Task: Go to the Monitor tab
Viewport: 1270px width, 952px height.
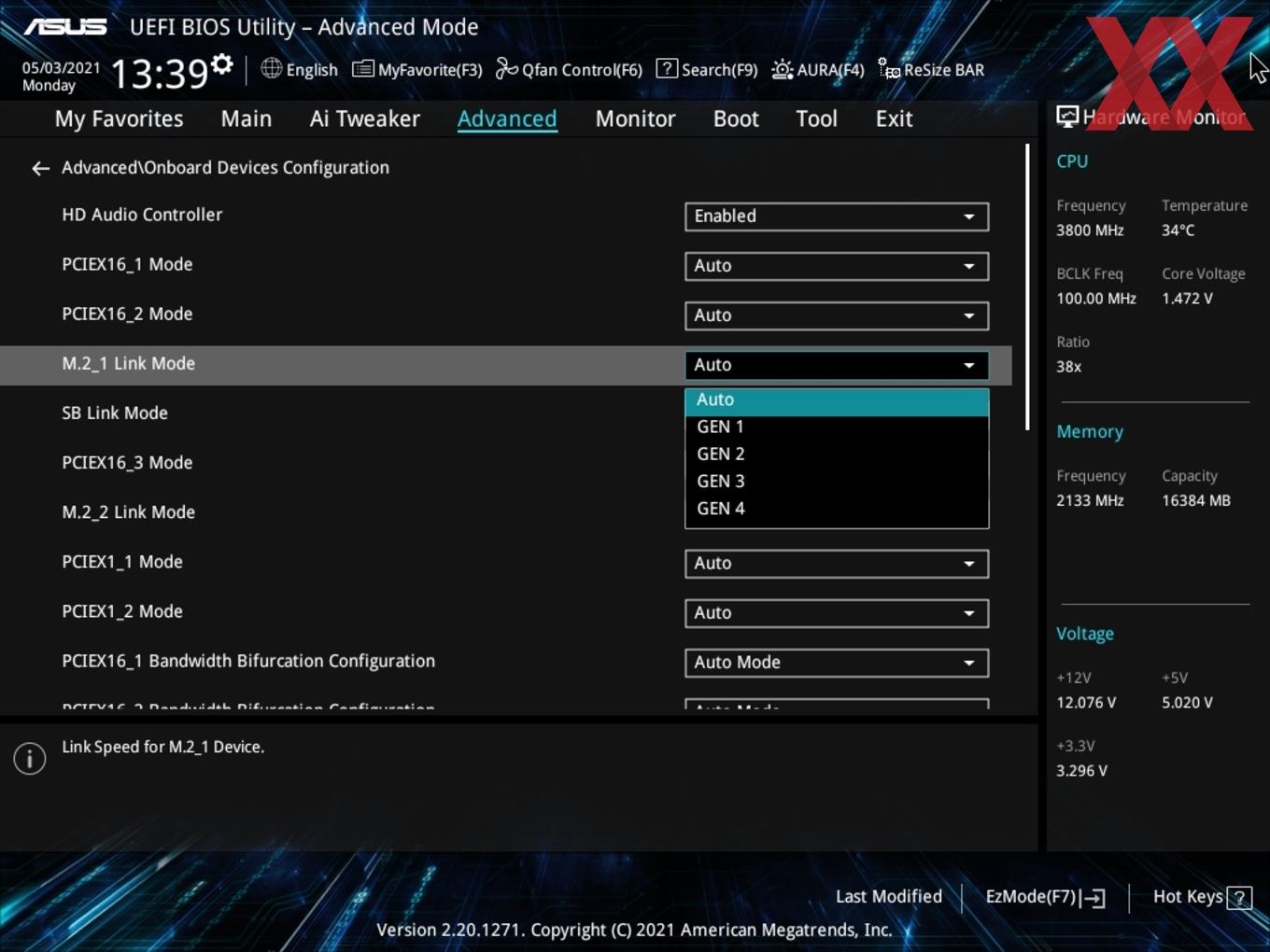Action: (635, 119)
